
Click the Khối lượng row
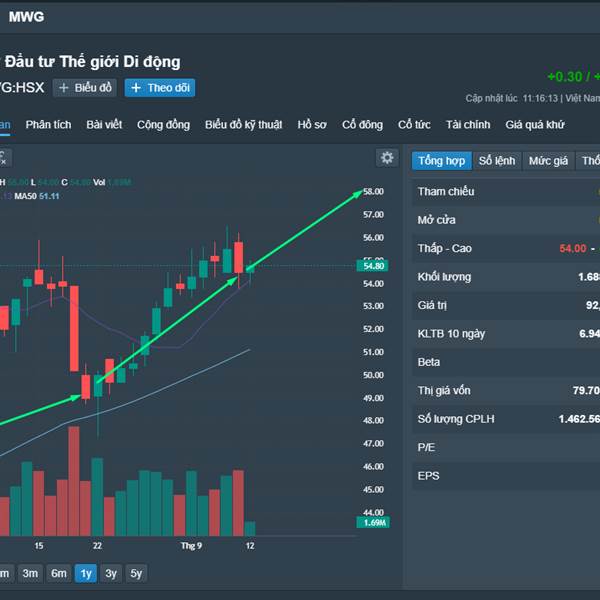[x=506, y=277]
